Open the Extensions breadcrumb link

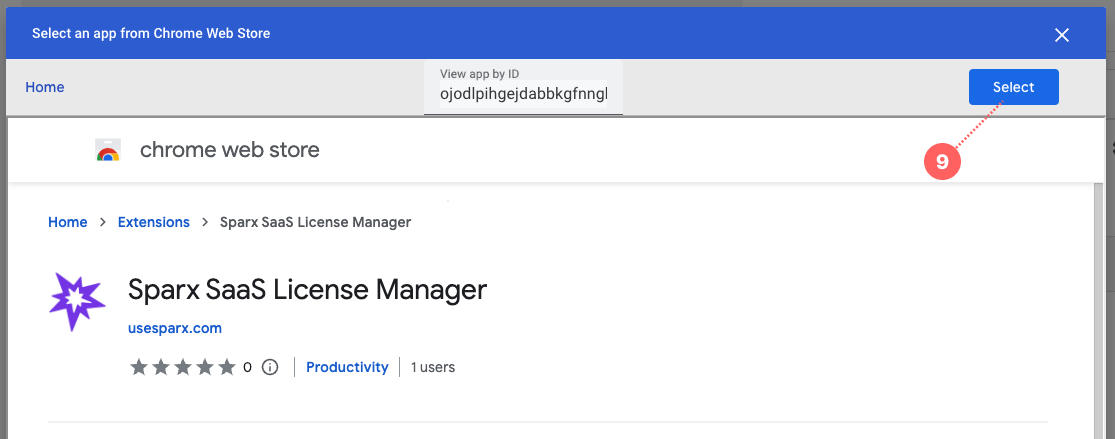click(153, 222)
